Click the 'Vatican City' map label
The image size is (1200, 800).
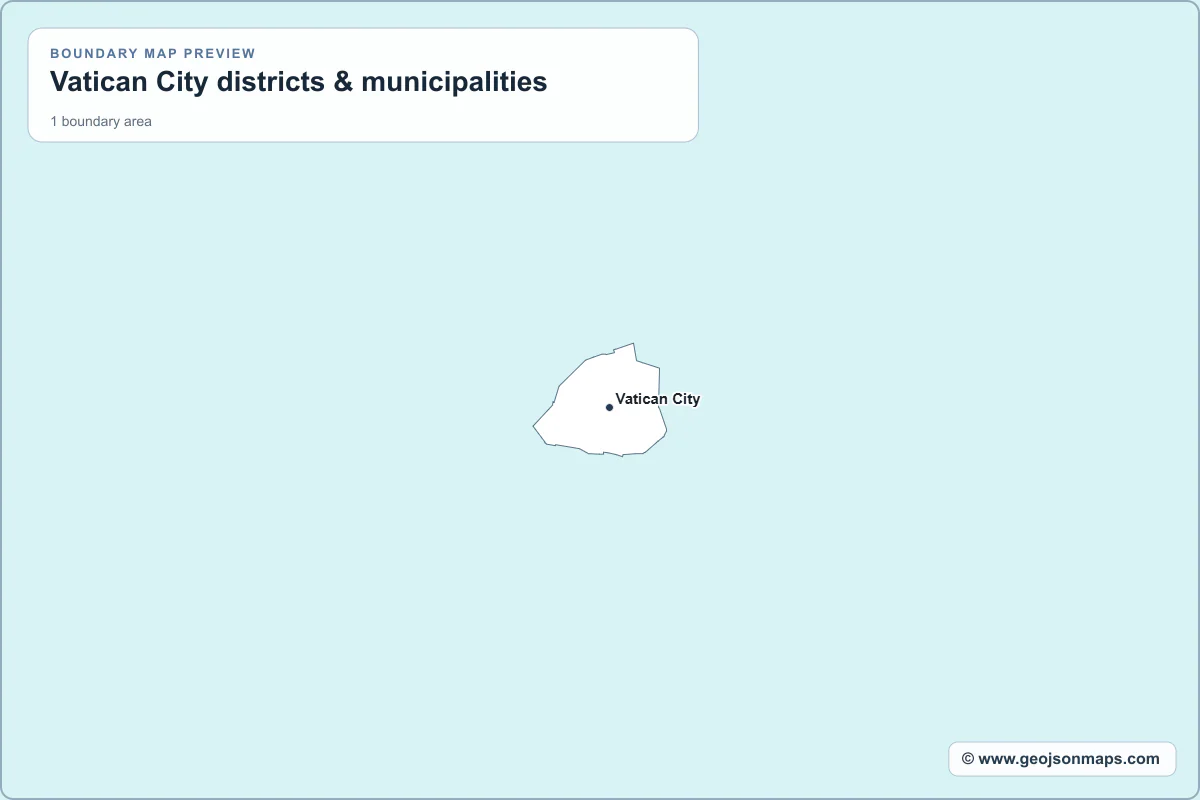[658, 399]
